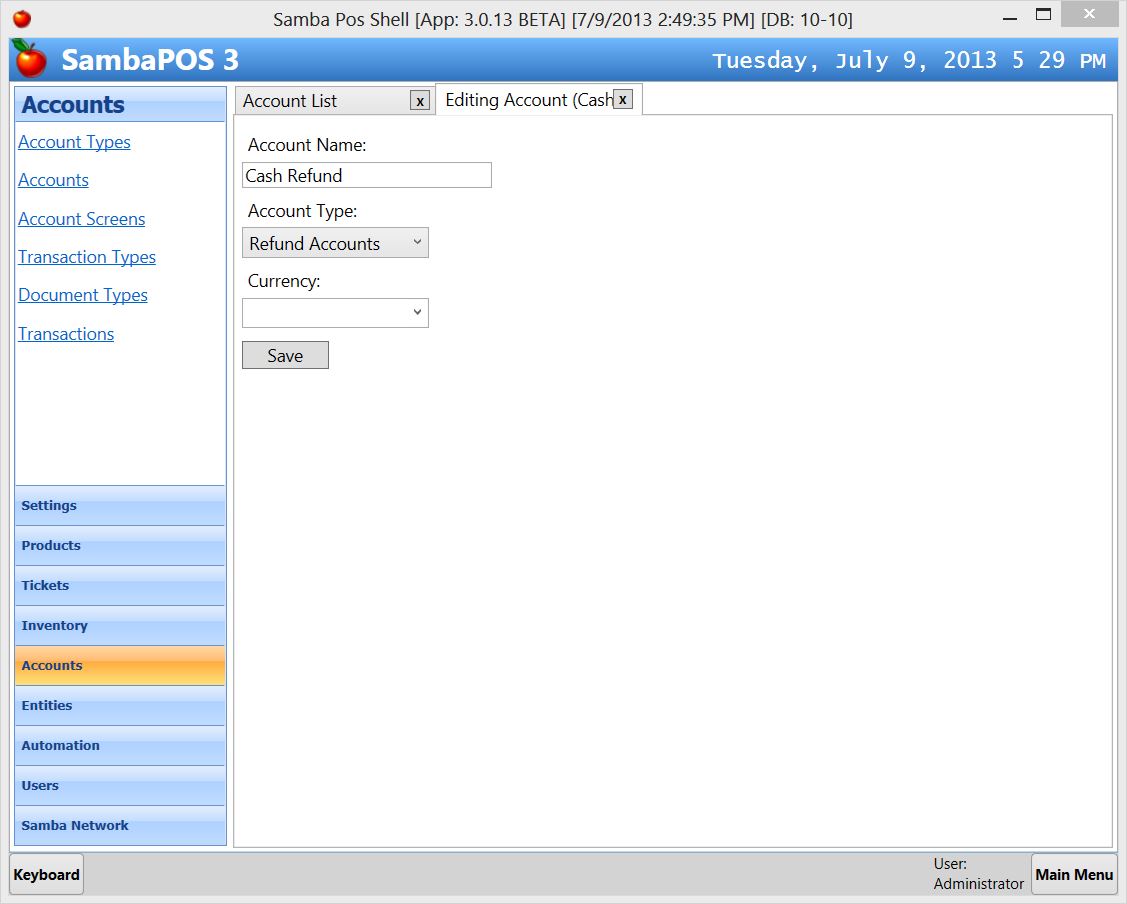Screen dimensions: 1127x904
Task: Expand the Currency dropdown
Action: [x=335, y=313]
